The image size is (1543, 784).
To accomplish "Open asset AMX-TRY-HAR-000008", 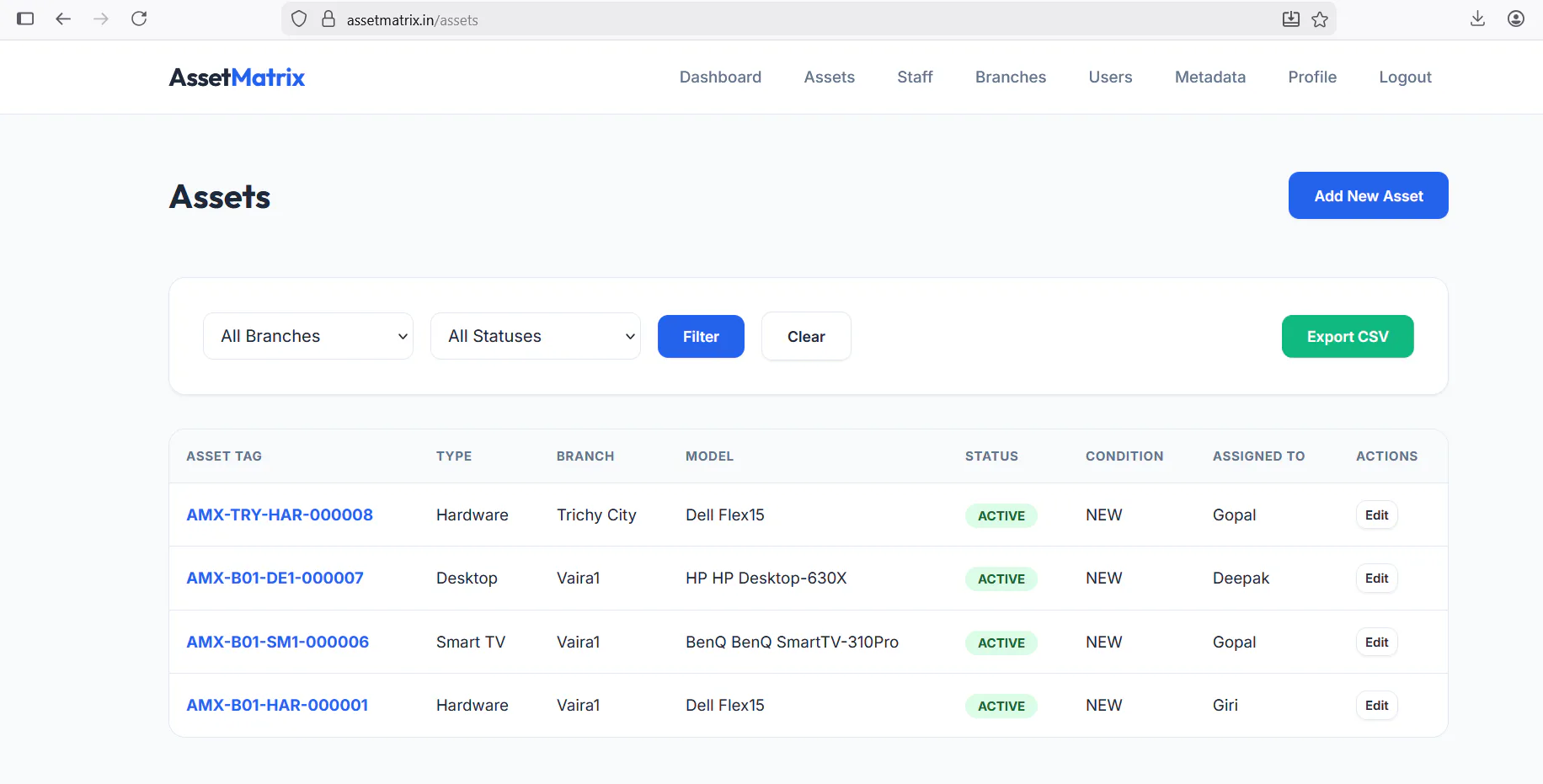I will (x=280, y=515).
